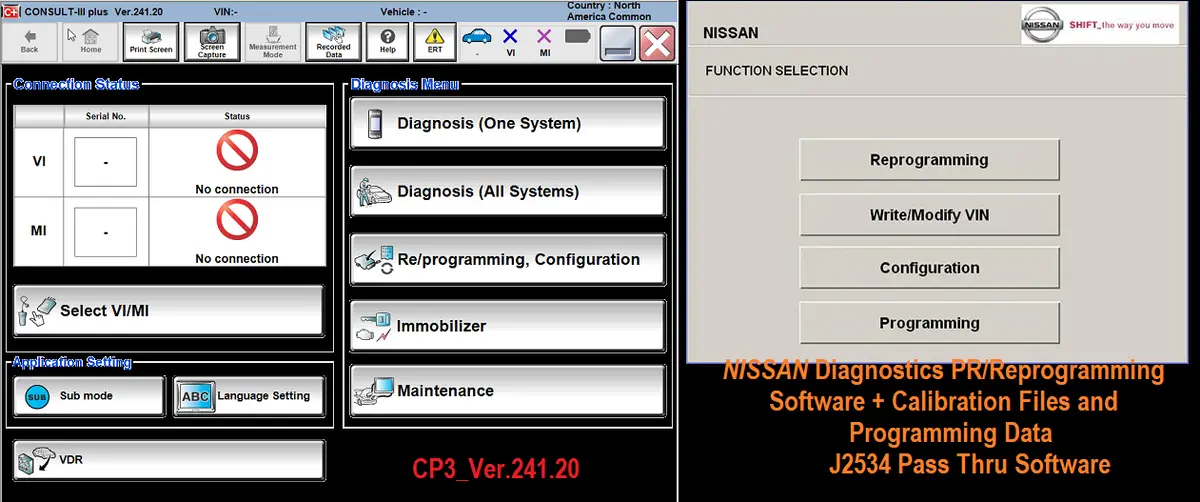Close CONSULT-III plus with red X
1200x502 pixels.
656,42
